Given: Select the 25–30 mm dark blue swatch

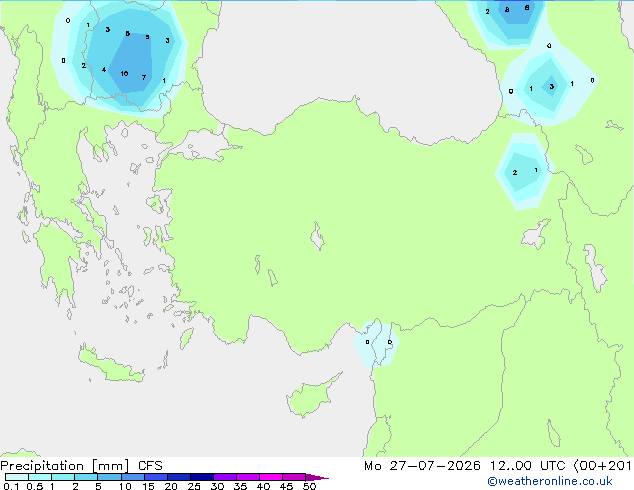Looking at the screenshot, I should [x=202, y=477].
